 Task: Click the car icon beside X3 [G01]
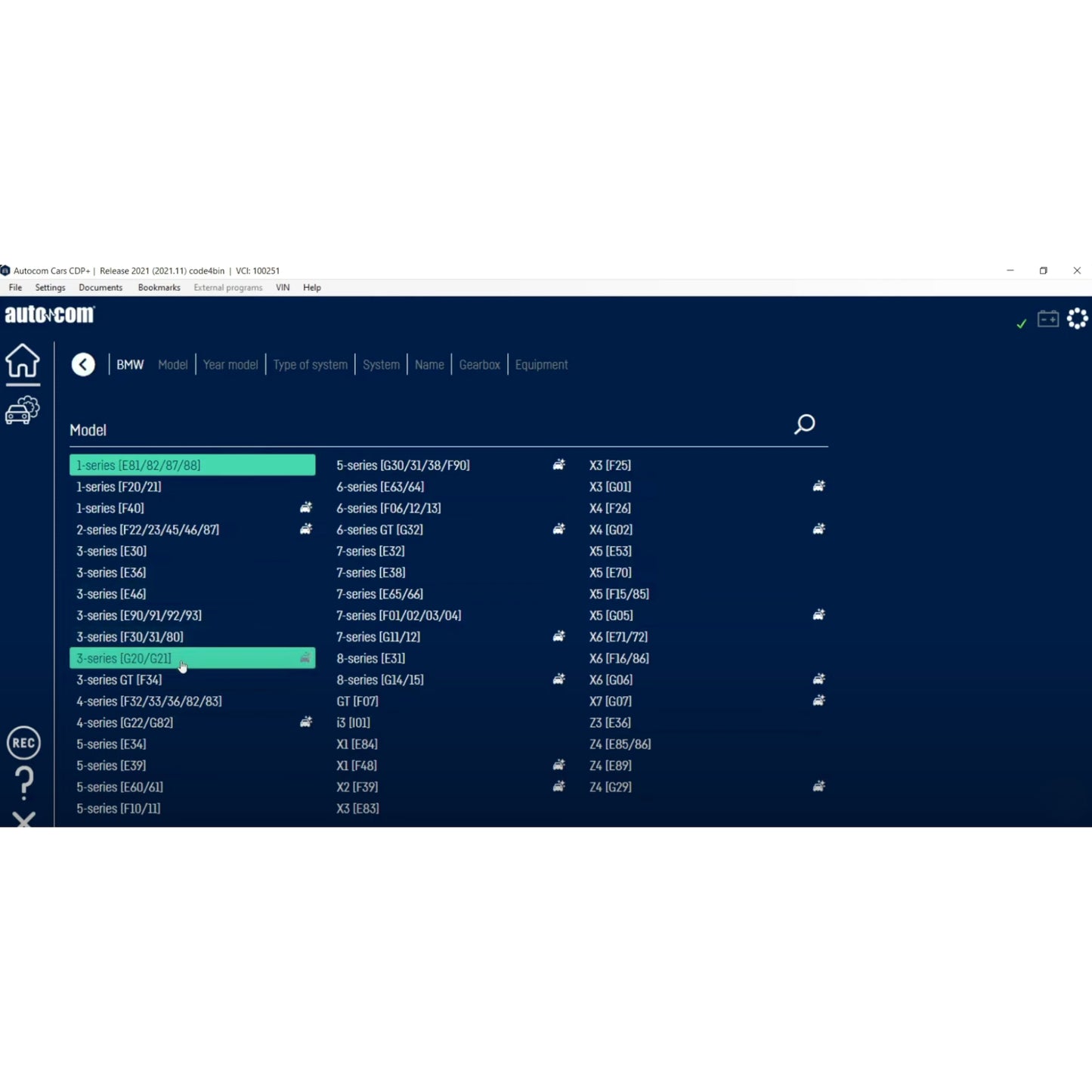click(819, 486)
